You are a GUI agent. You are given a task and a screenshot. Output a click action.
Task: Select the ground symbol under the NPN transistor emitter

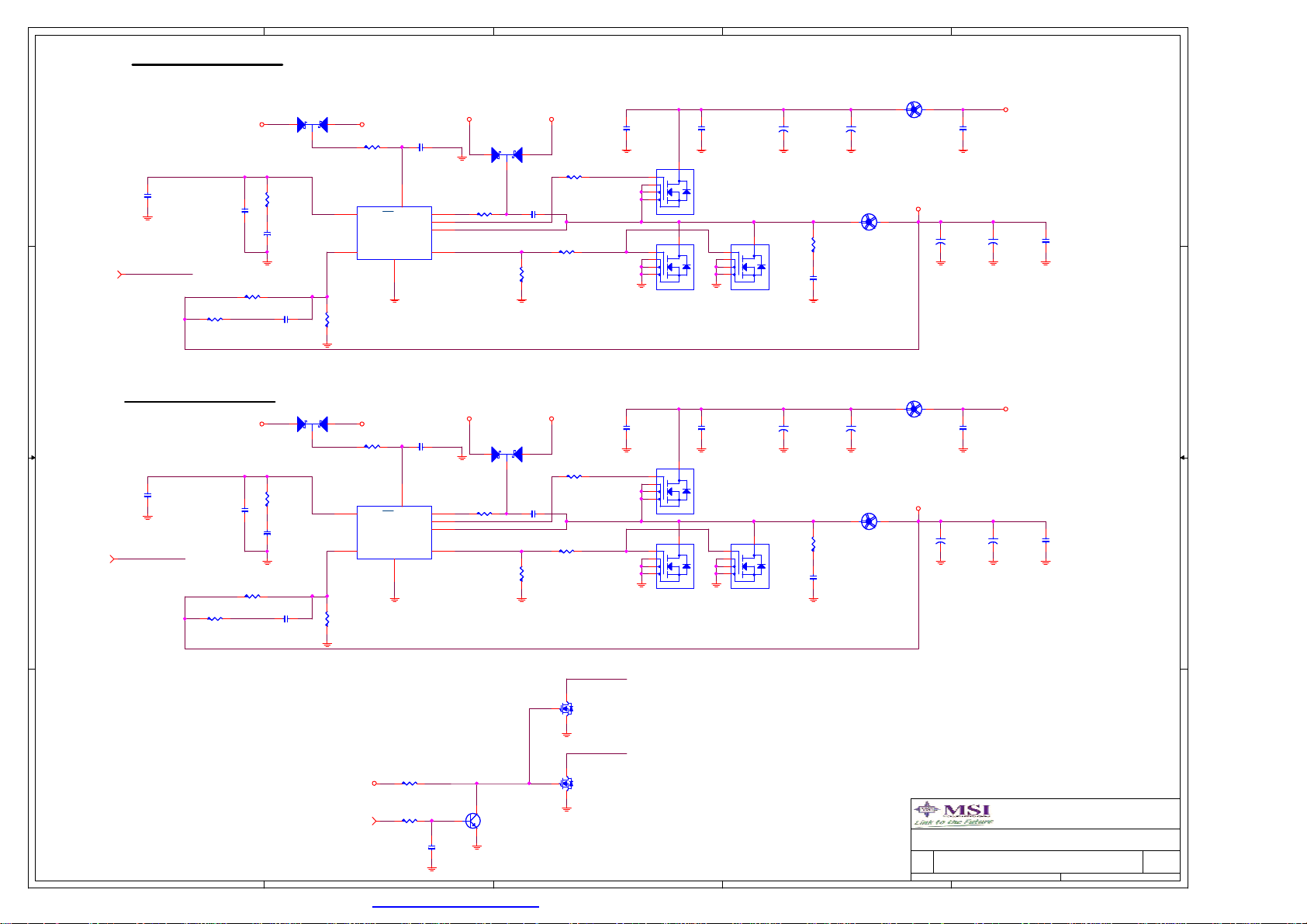tap(477, 847)
